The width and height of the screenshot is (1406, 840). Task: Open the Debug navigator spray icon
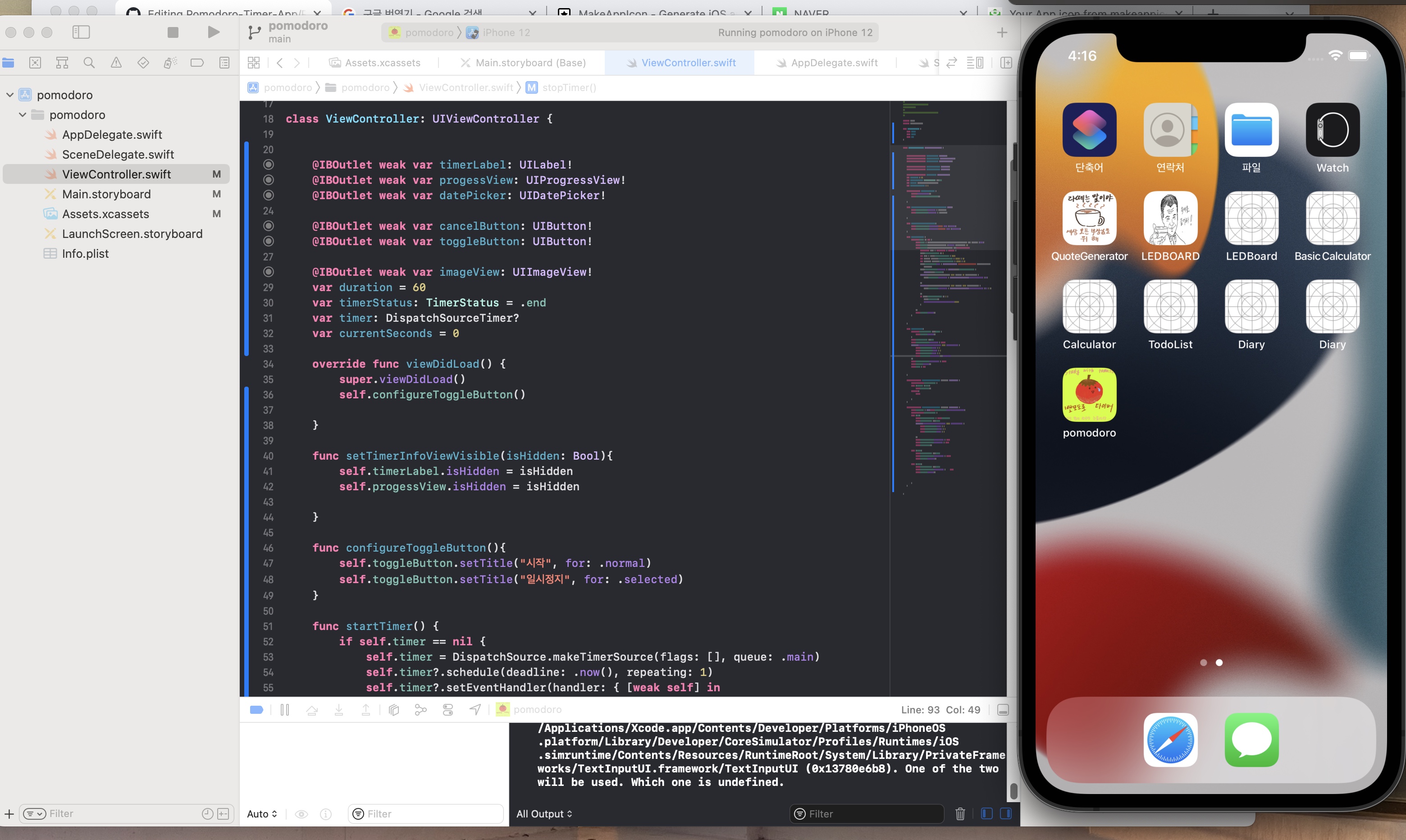click(170, 62)
